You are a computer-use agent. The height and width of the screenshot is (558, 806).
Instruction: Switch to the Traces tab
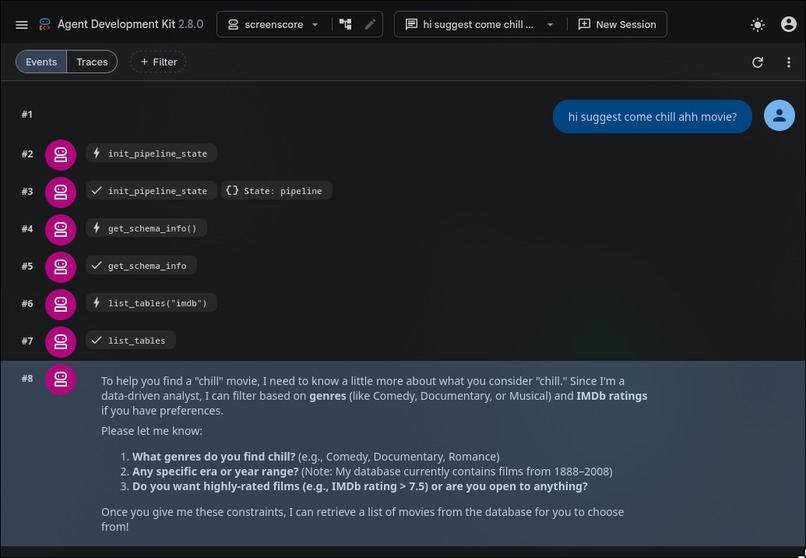click(x=92, y=62)
